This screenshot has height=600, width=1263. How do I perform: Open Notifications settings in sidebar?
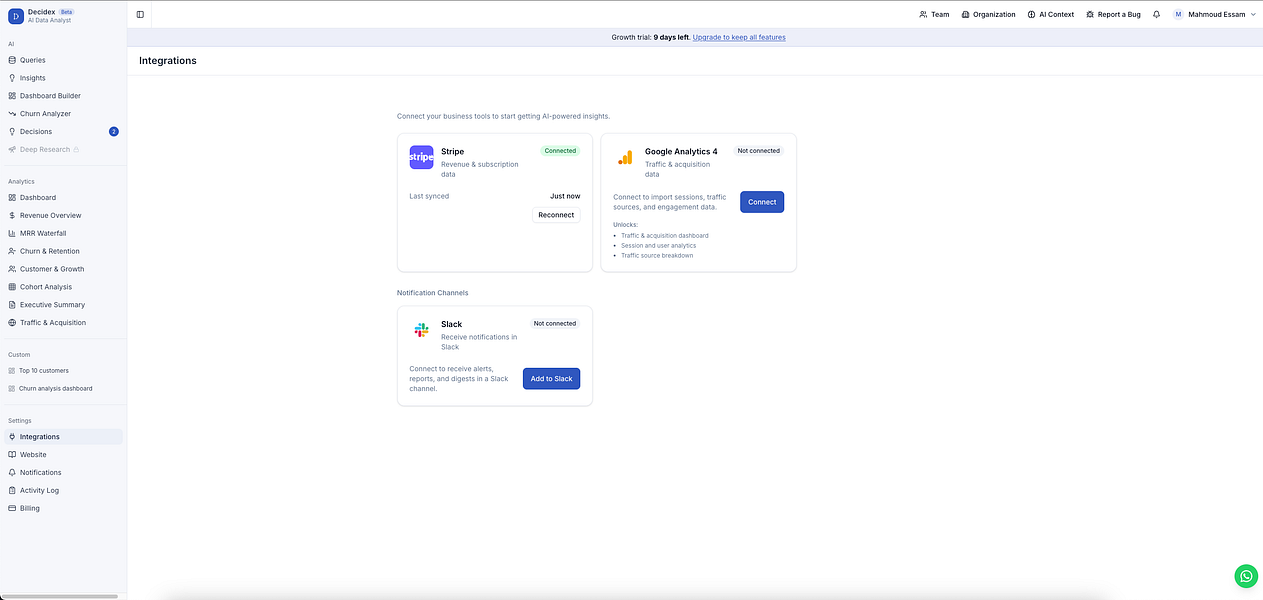click(x=63, y=472)
